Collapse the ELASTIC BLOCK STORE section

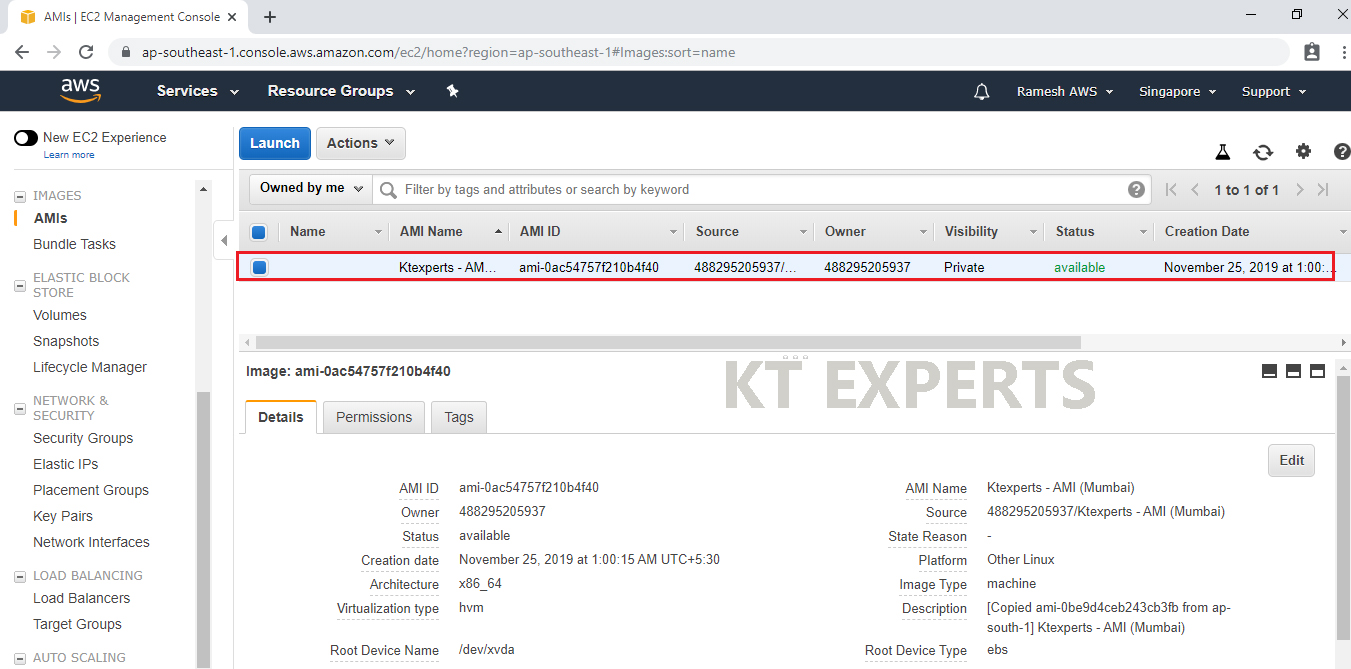pyautogui.click(x=20, y=285)
